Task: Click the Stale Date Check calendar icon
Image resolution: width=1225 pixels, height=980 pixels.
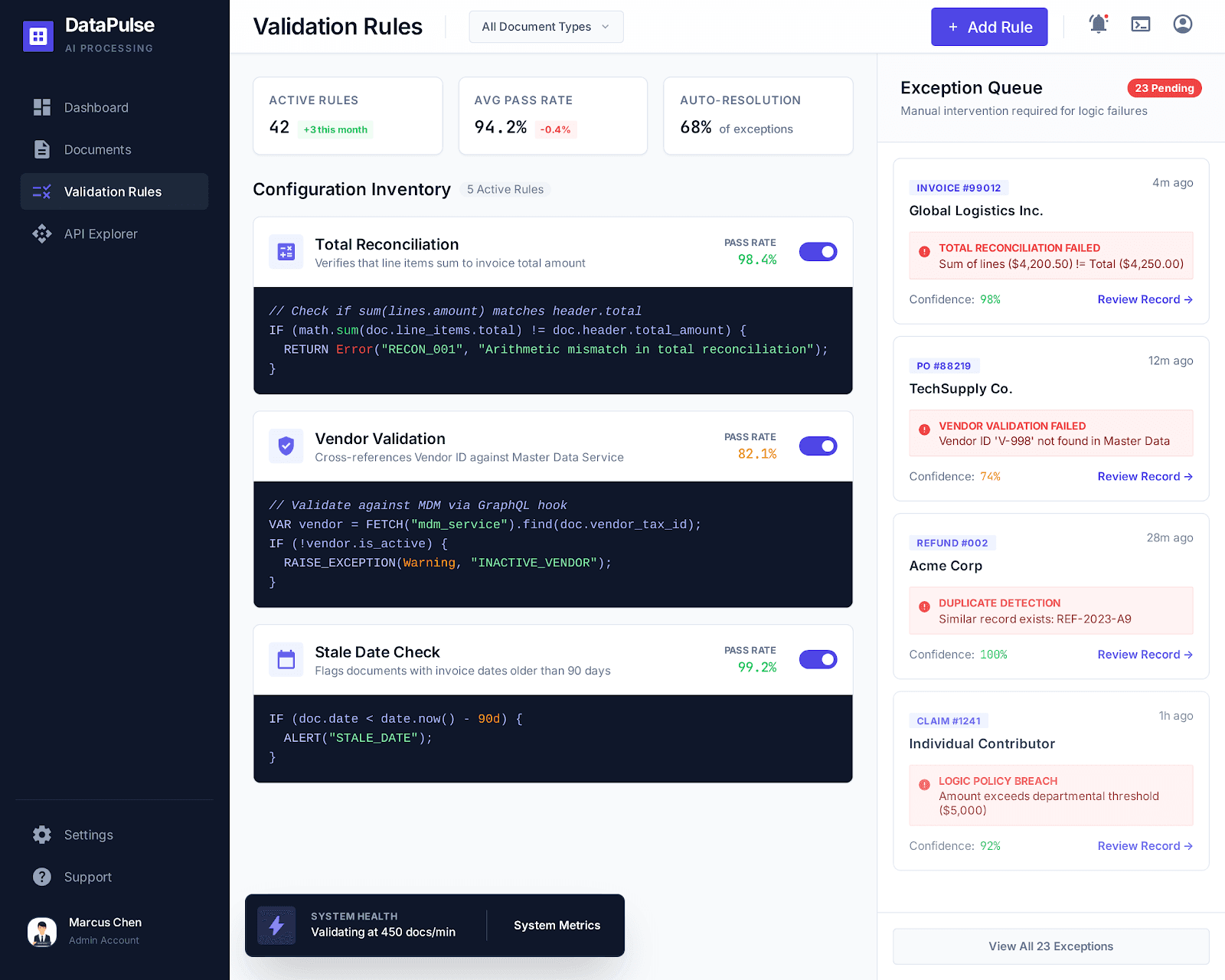Action: (286, 660)
